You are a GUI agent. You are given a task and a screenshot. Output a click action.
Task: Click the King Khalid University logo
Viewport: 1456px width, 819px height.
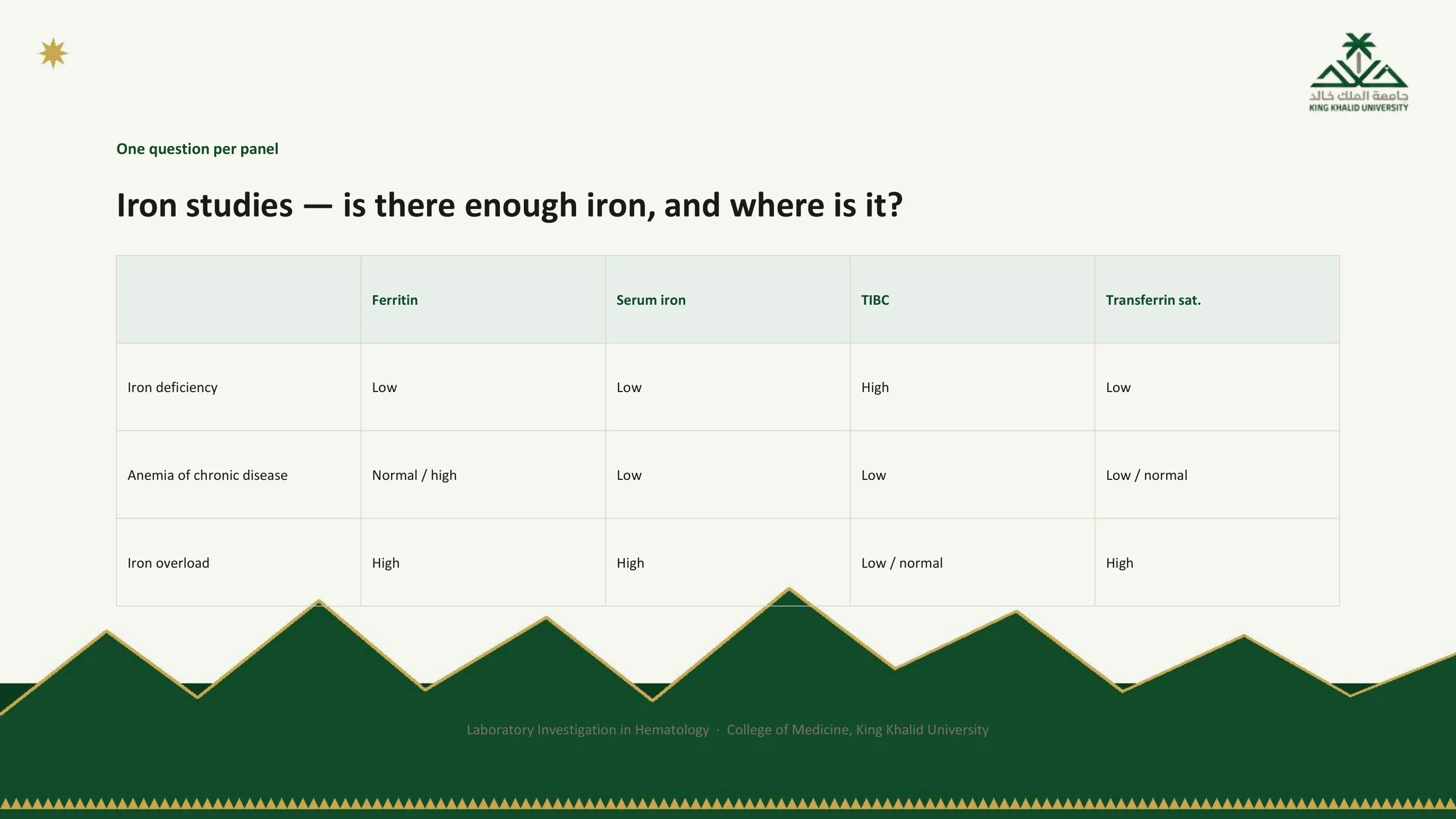tap(1359, 72)
